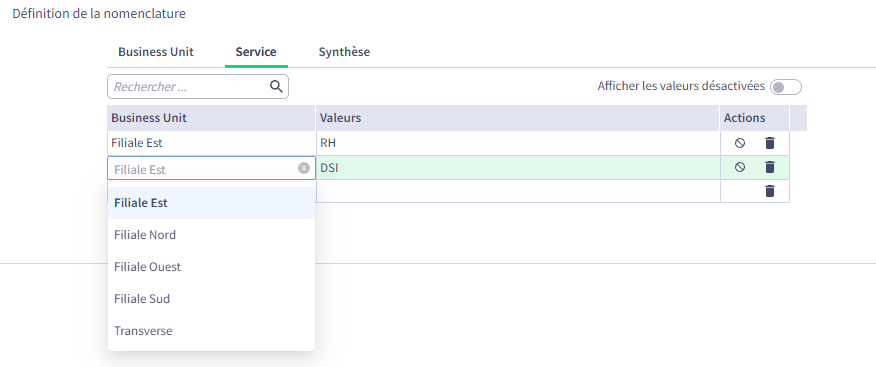This screenshot has width=876, height=367.
Task: Delete the empty third row
Action: click(770, 191)
